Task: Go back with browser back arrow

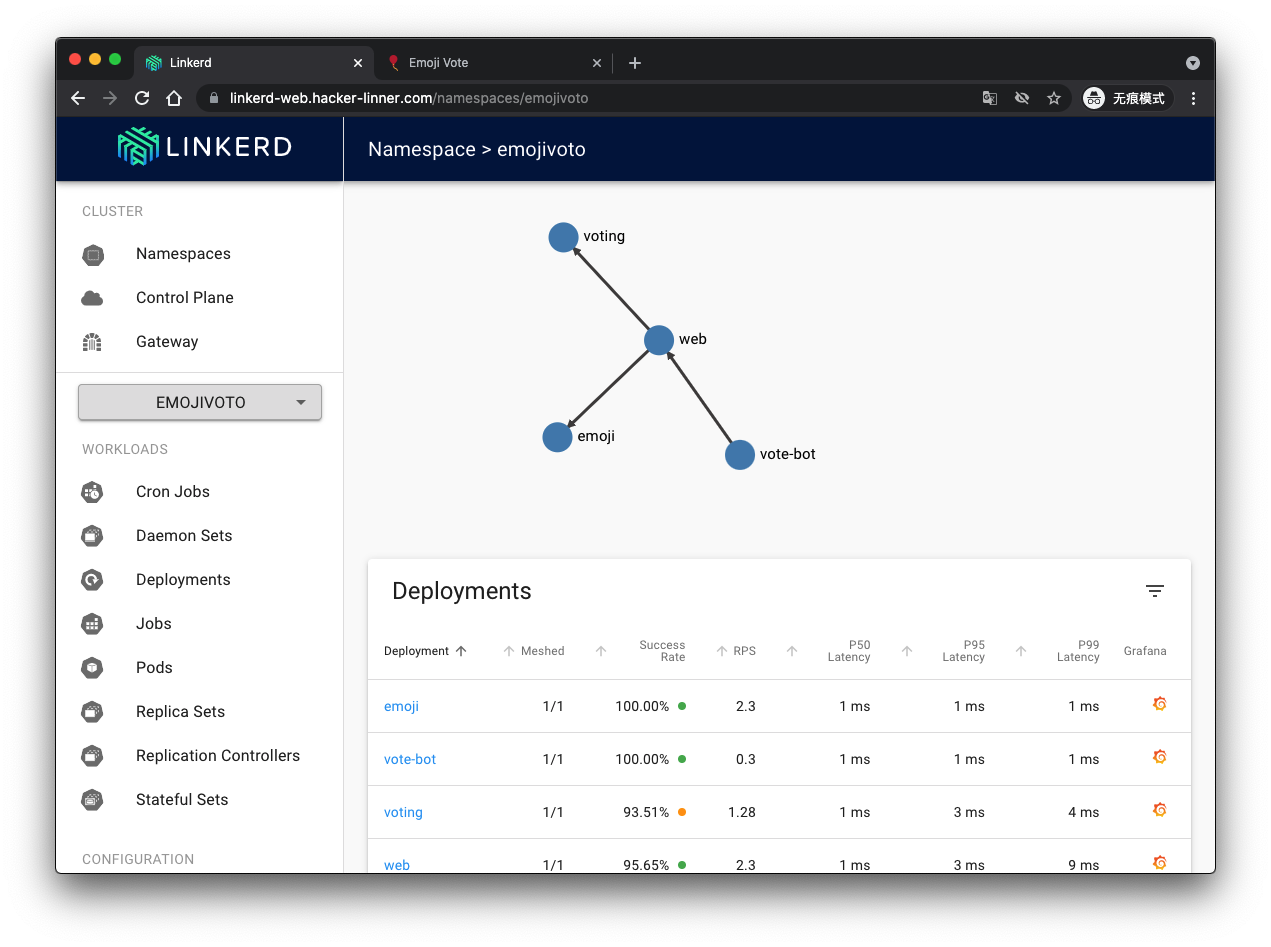Action: coord(78,98)
